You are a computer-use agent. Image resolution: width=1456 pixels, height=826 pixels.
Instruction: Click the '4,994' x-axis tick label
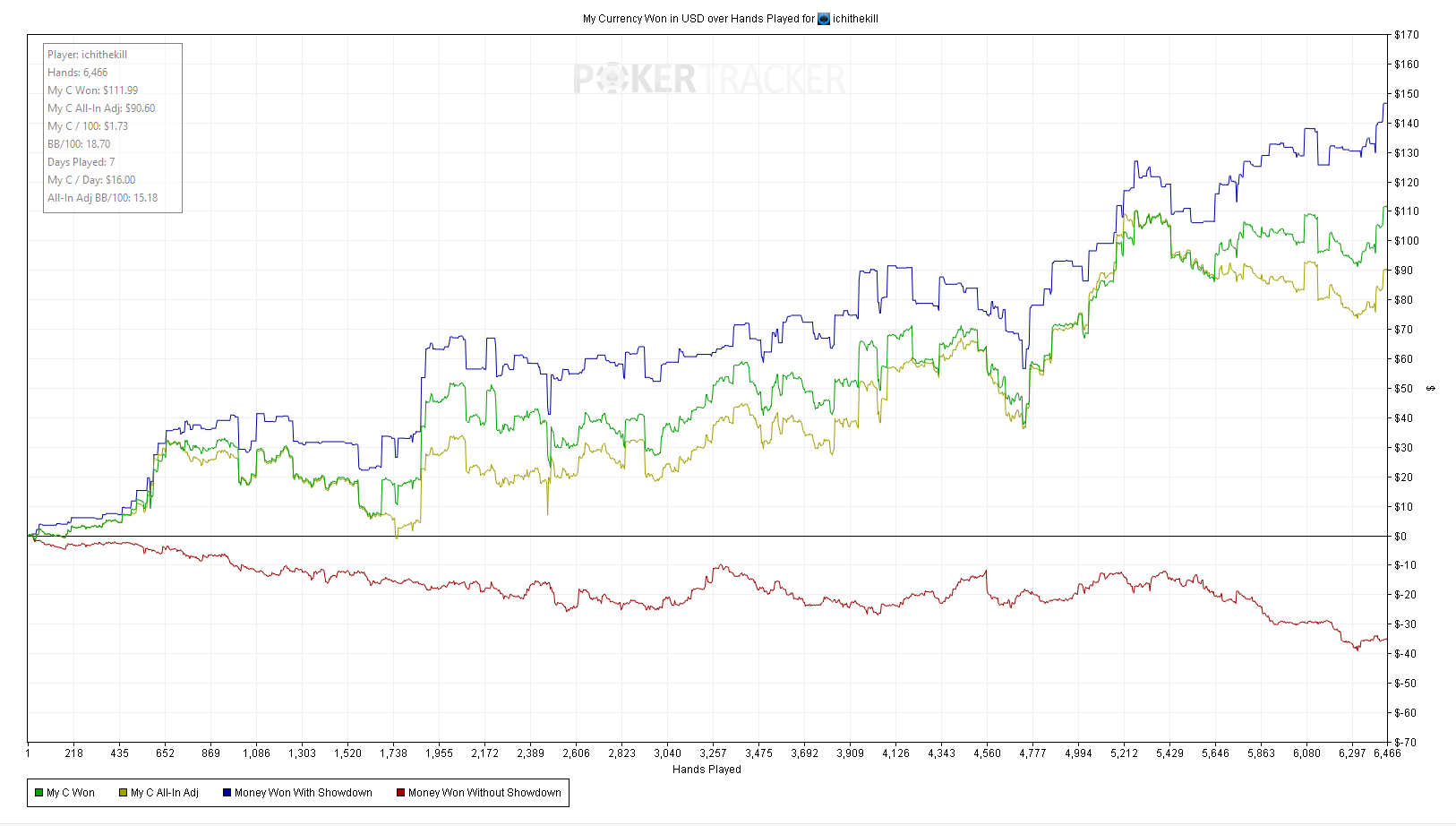click(x=1079, y=753)
